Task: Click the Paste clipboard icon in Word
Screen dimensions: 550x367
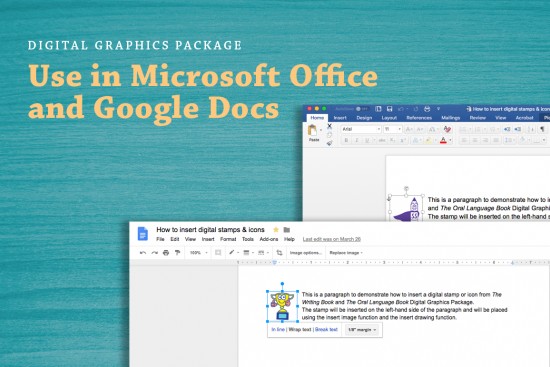Action: coord(312,130)
